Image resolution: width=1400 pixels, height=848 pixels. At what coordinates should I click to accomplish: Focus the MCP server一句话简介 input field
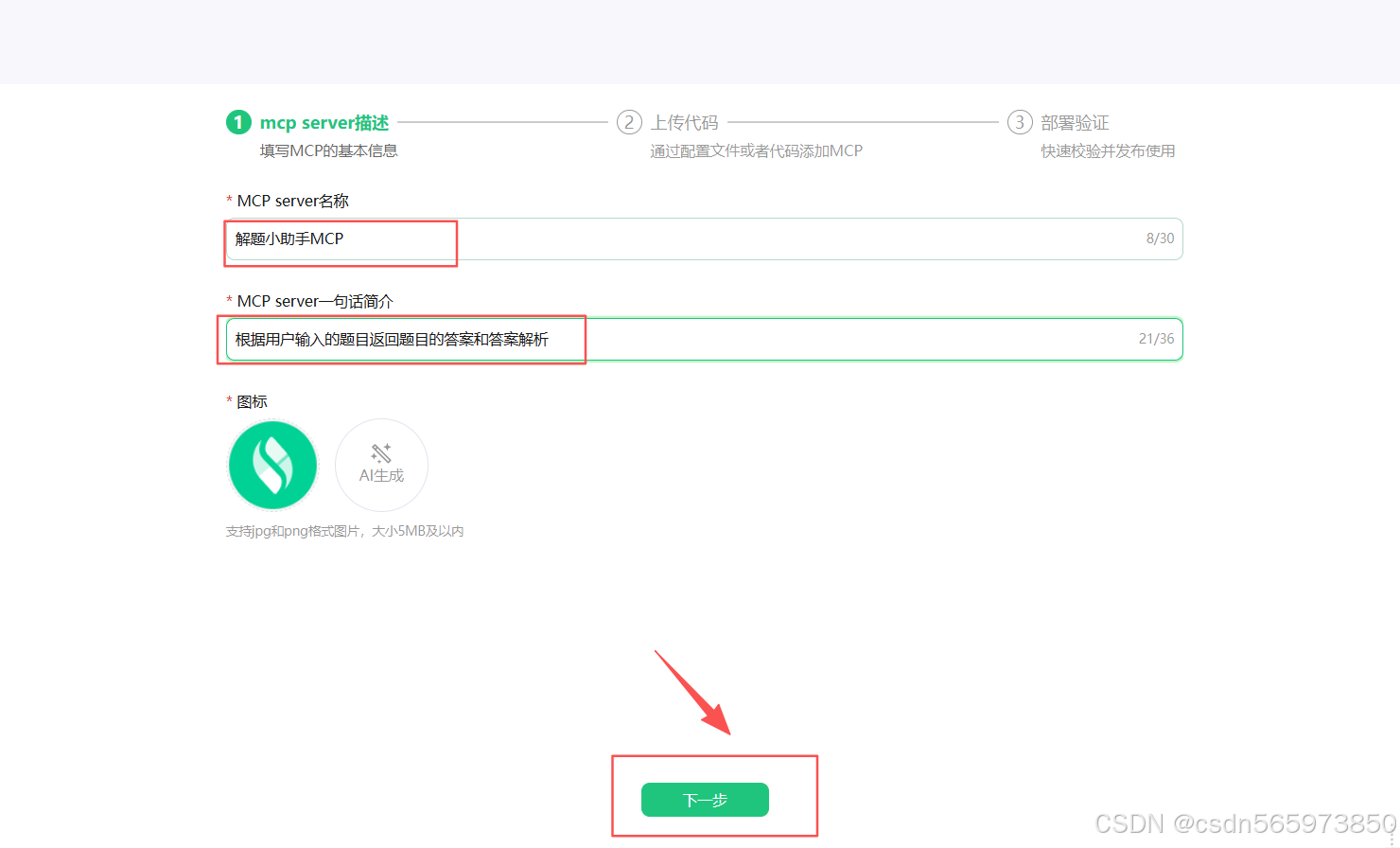[704, 339]
